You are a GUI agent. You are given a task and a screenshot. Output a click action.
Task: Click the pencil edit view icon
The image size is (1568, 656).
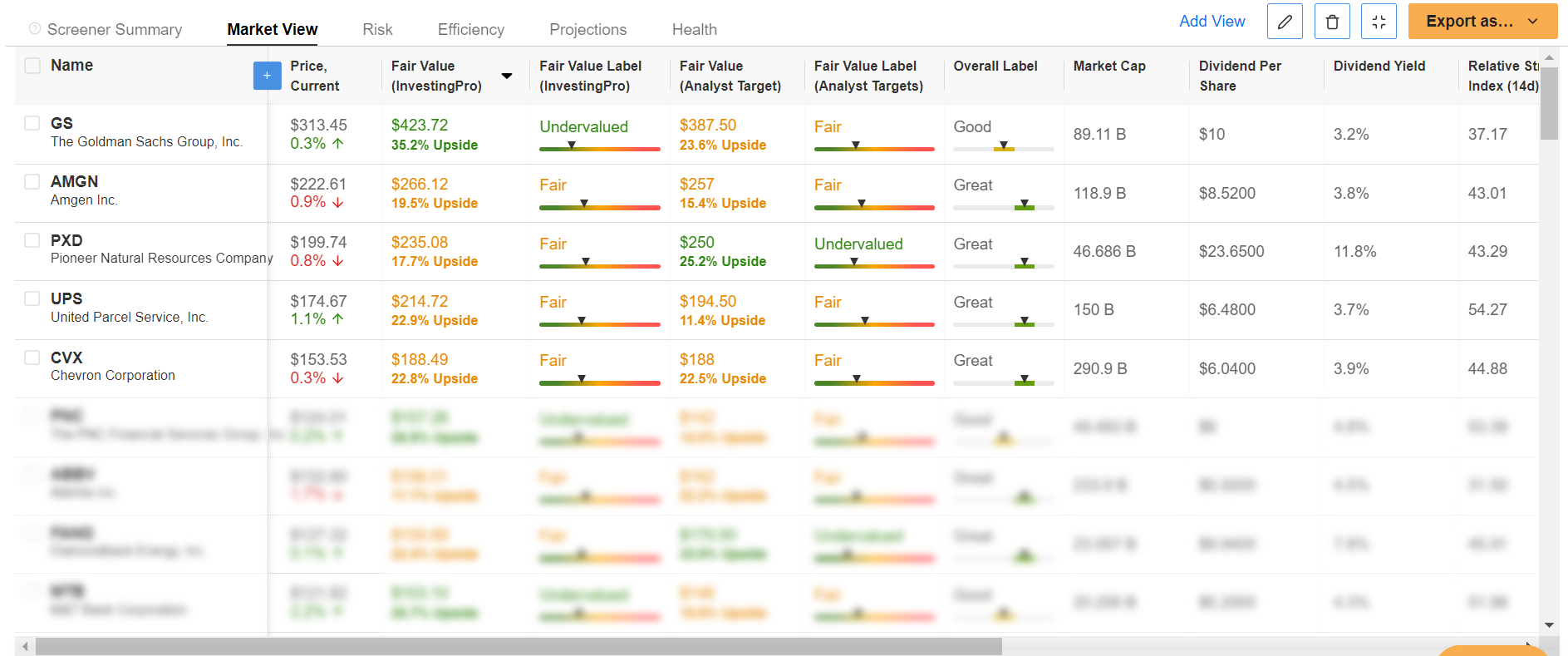click(x=1285, y=22)
